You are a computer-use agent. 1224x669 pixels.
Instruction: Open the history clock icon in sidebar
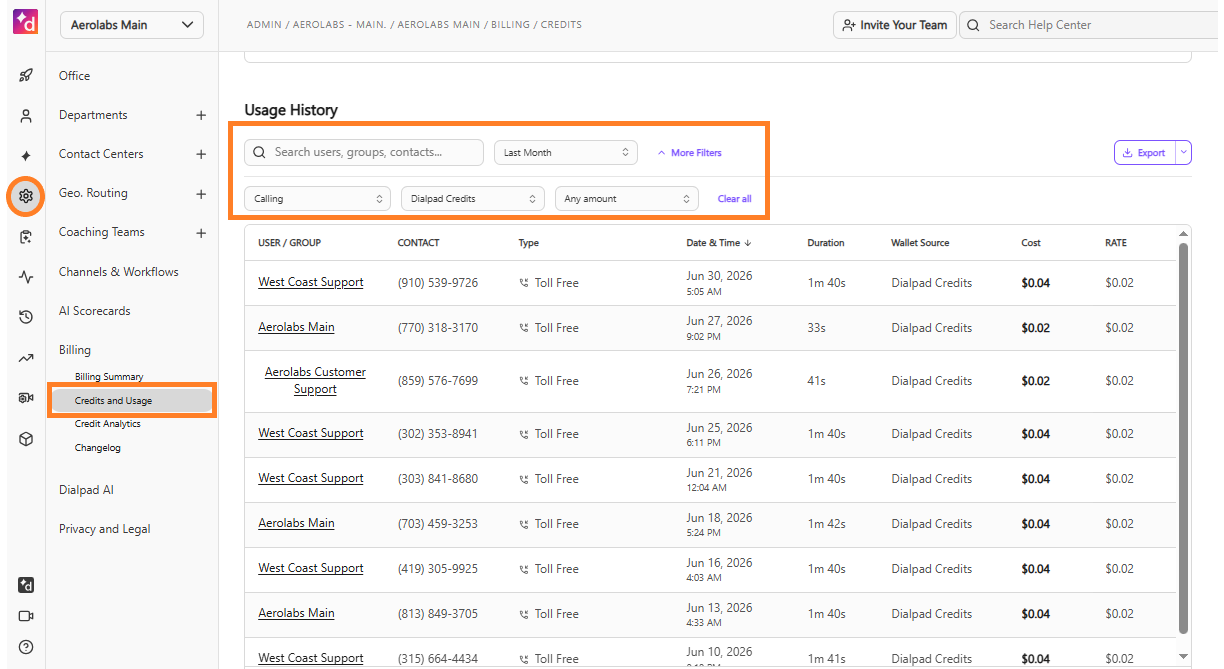pyautogui.click(x=26, y=317)
